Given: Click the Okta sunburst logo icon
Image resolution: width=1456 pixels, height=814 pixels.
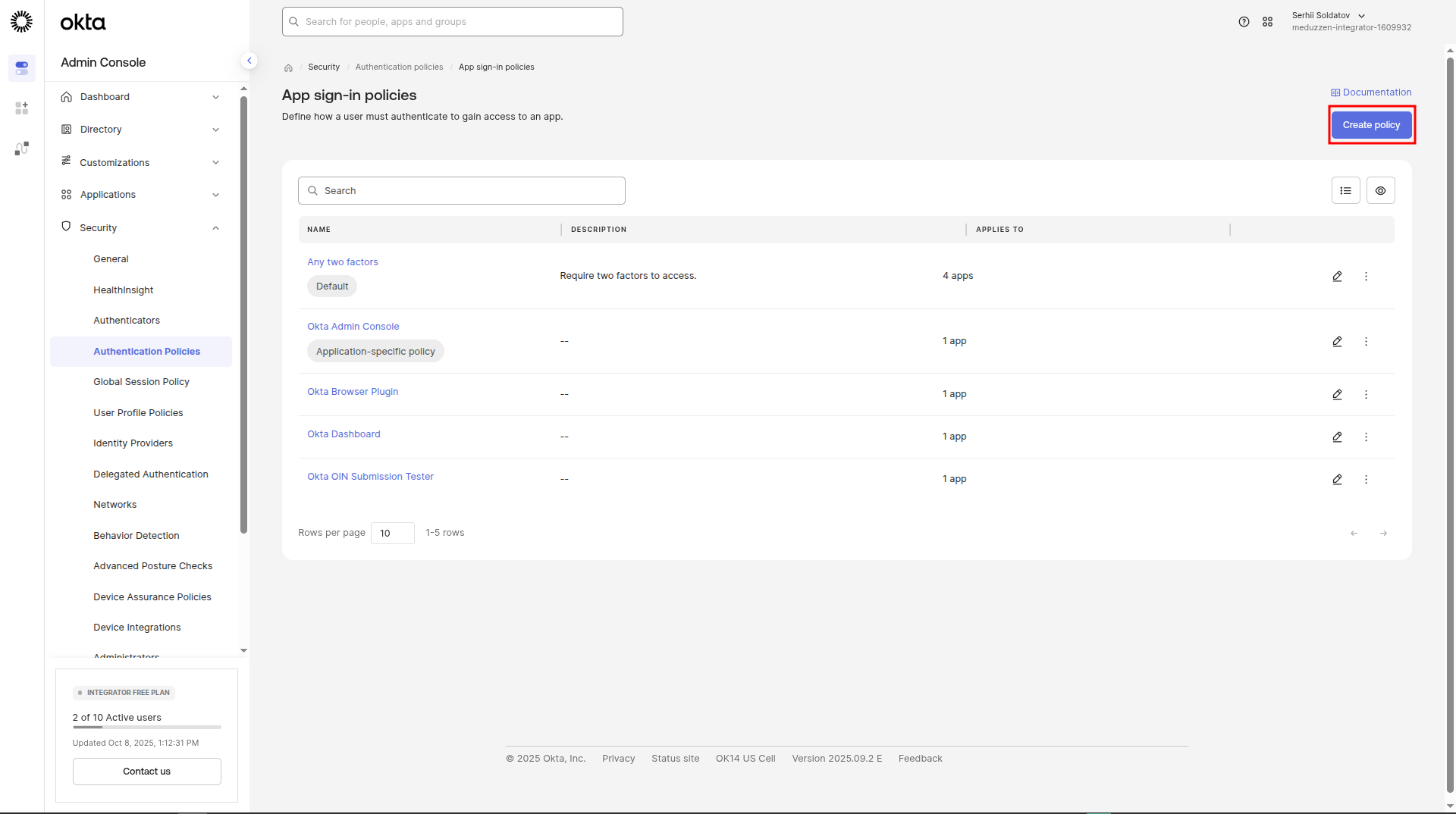Looking at the screenshot, I should coord(21,21).
